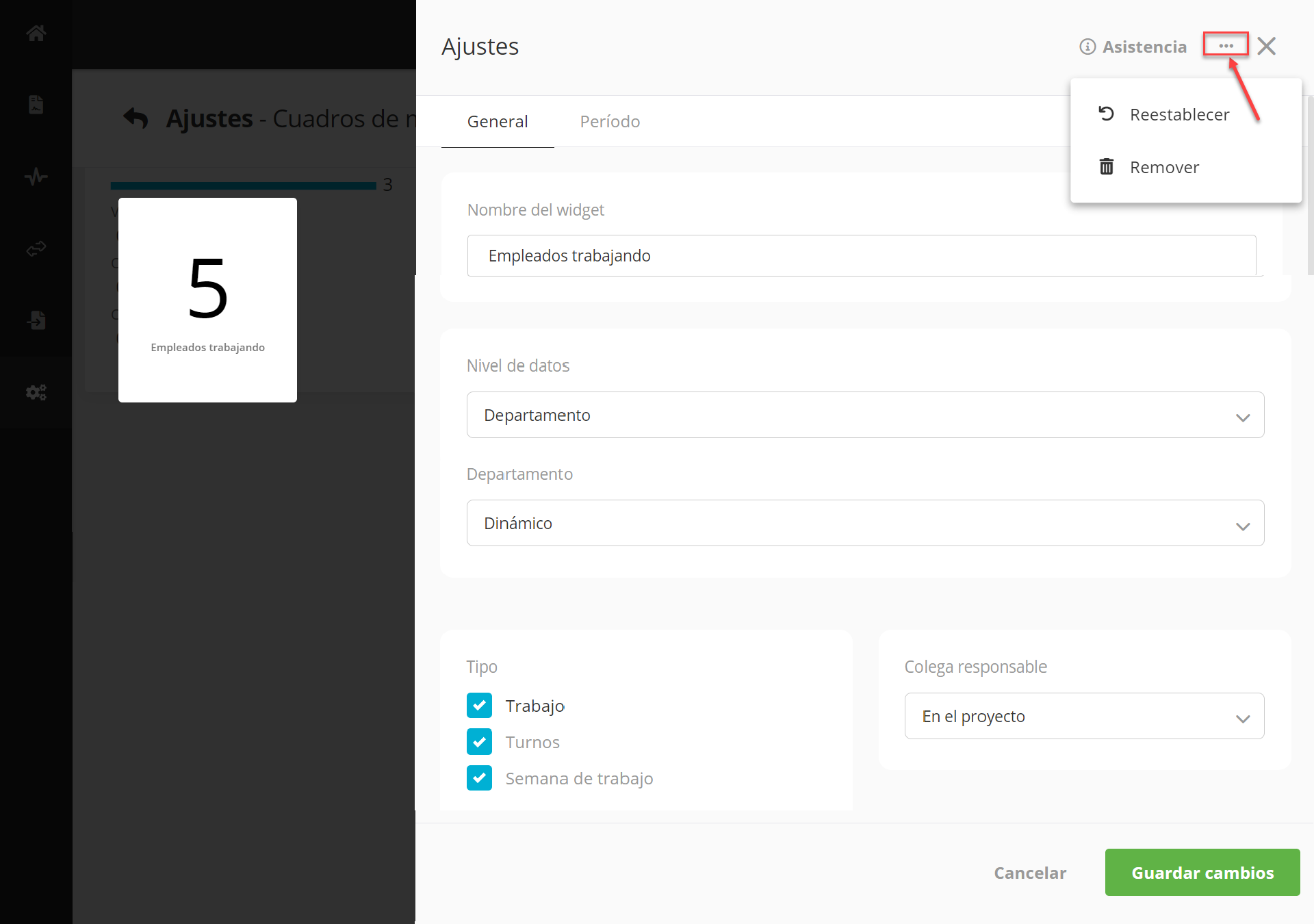
Task: Open the exchange arrows sidebar icon
Action: tap(36, 248)
